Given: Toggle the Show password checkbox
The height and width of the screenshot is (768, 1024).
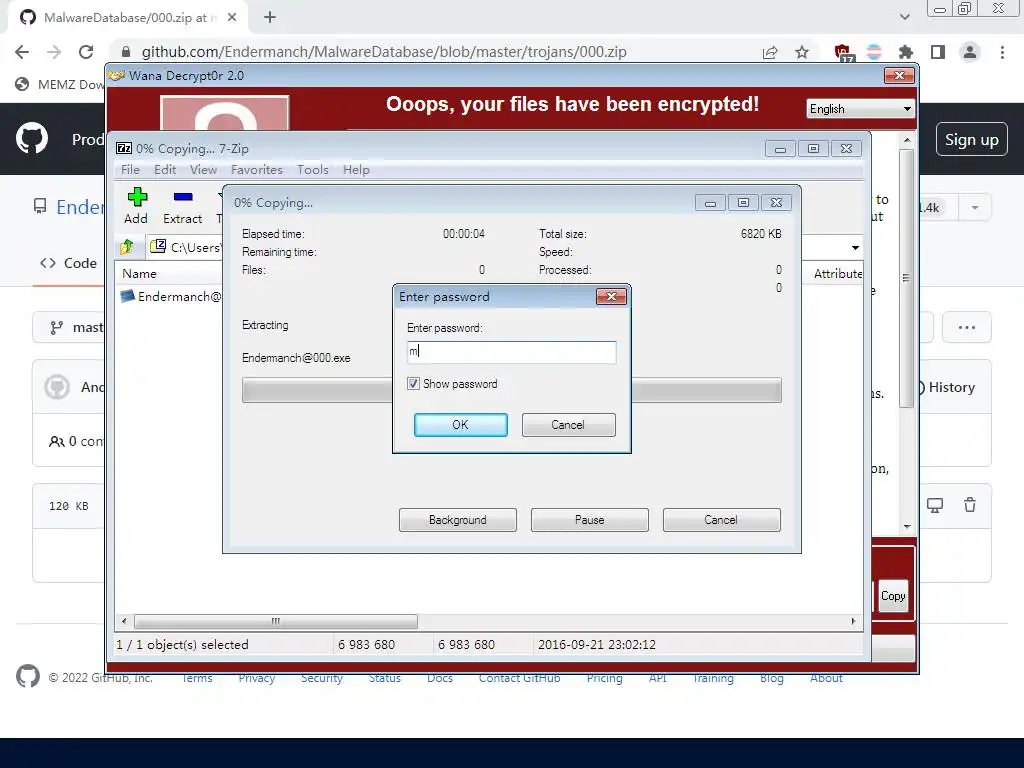Looking at the screenshot, I should (413, 383).
